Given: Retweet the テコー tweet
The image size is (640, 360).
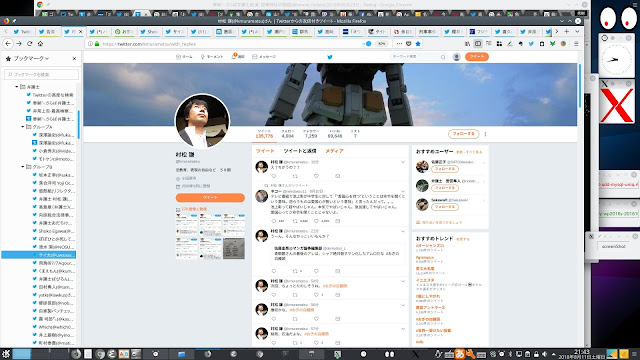Looking at the screenshot, I should point(295,221).
